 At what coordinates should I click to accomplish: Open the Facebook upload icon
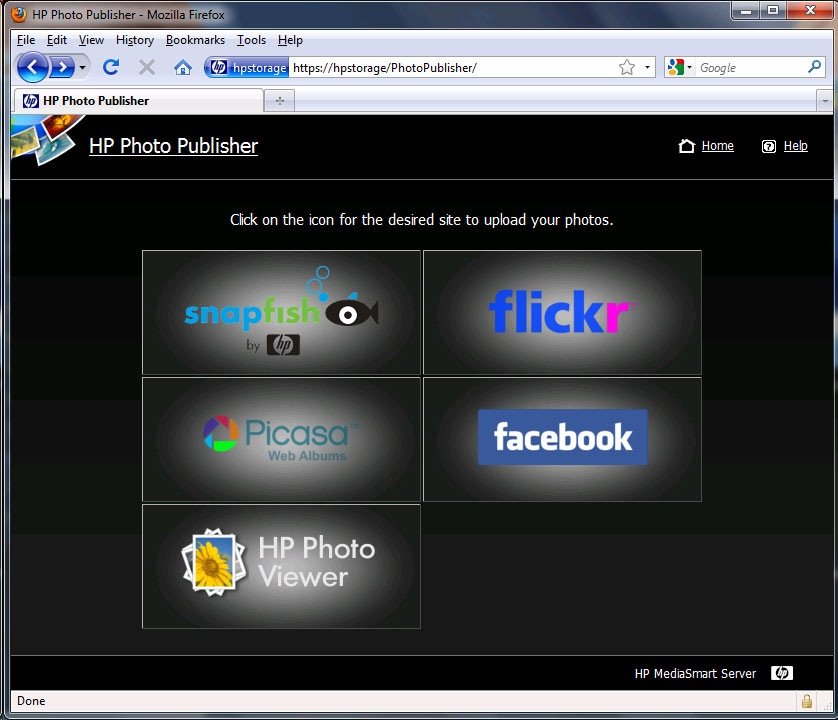(562, 439)
